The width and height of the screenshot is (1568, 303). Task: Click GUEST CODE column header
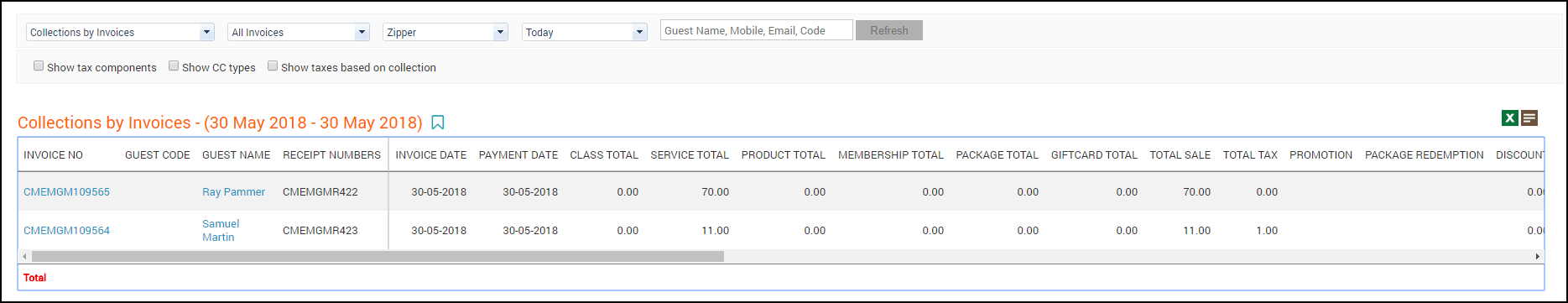[x=158, y=155]
